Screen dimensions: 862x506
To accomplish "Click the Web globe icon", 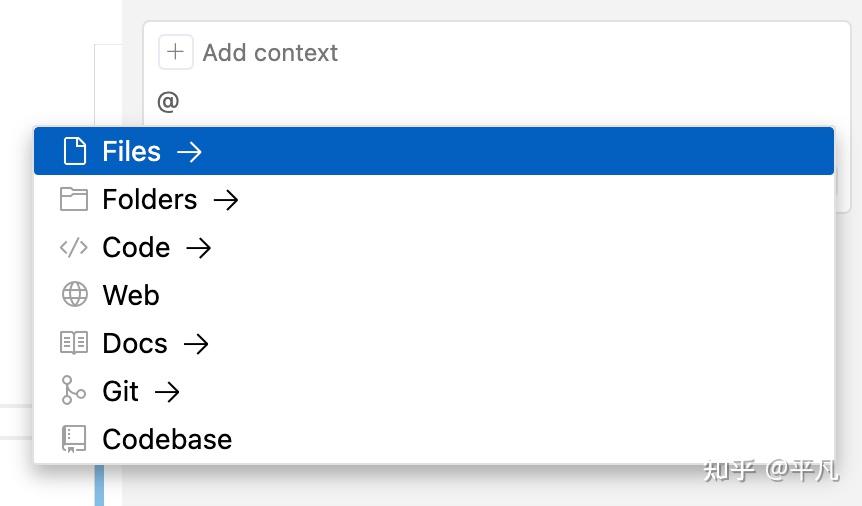I will tap(74, 295).
